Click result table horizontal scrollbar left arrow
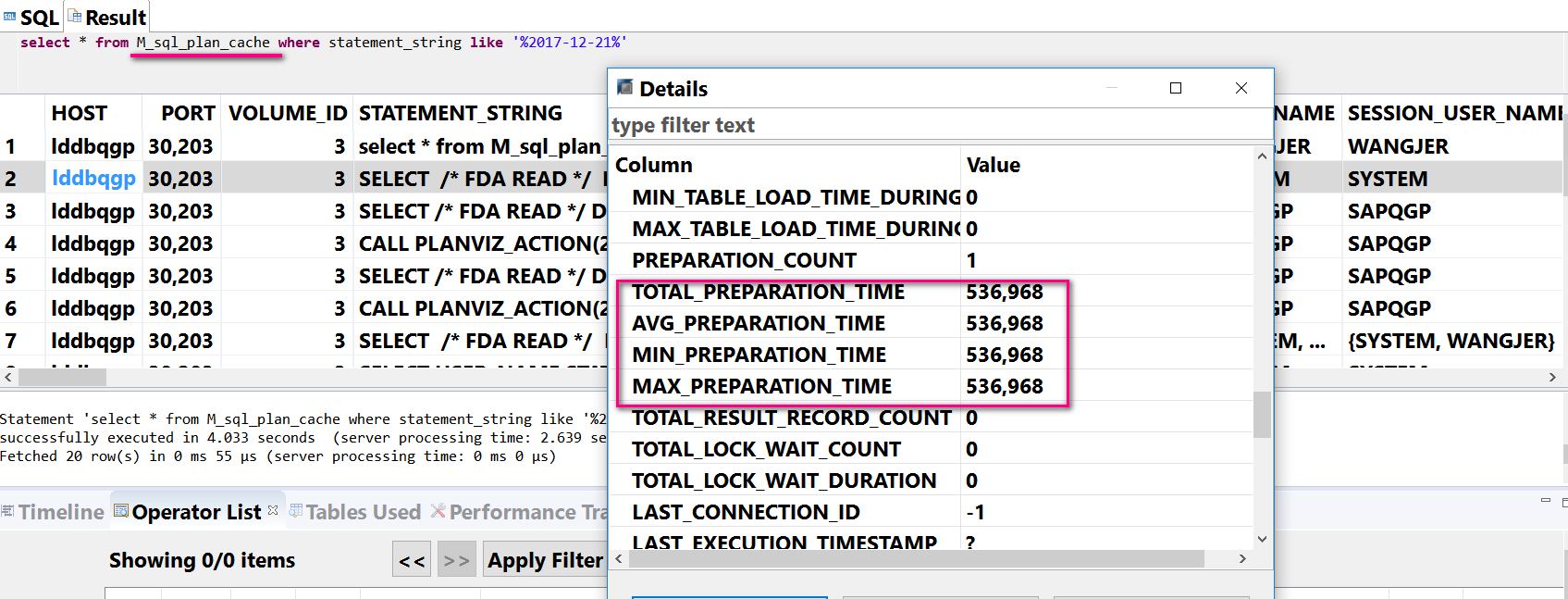The height and width of the screenshot is (599, 1568). pyautogui.click(x=8, y=377)
